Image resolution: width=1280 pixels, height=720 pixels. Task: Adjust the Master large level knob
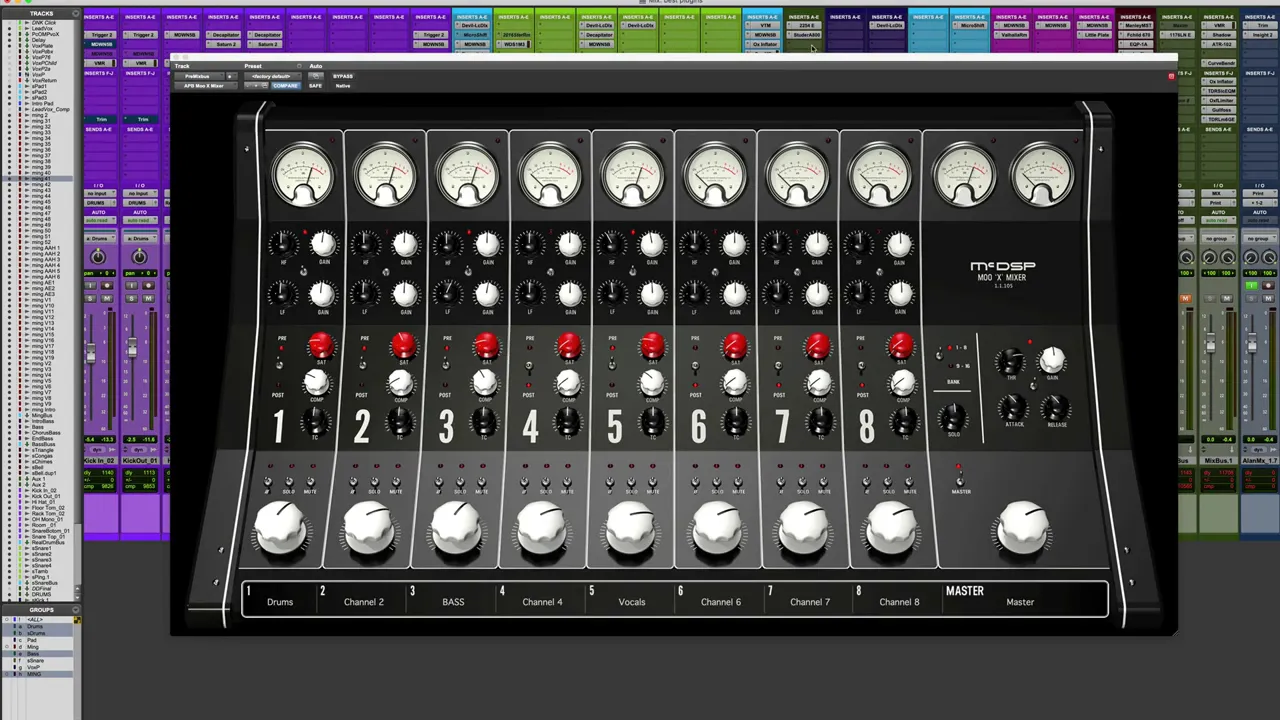click(x=1022, y=528)
